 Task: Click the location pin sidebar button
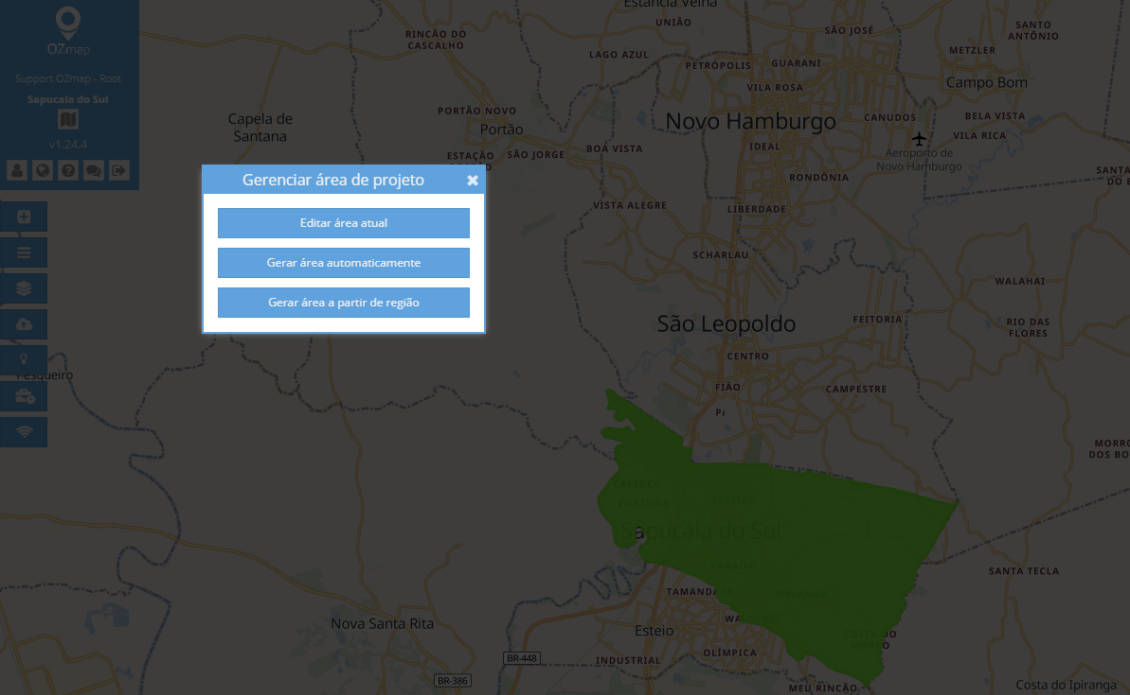[24, 360]
